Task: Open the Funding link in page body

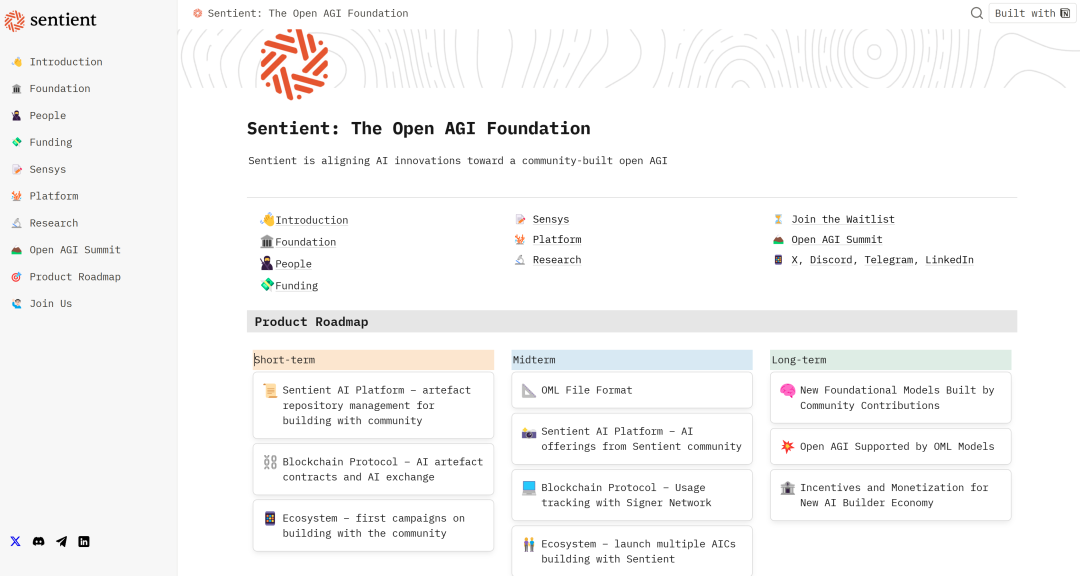Action: [x=296, y=286]
